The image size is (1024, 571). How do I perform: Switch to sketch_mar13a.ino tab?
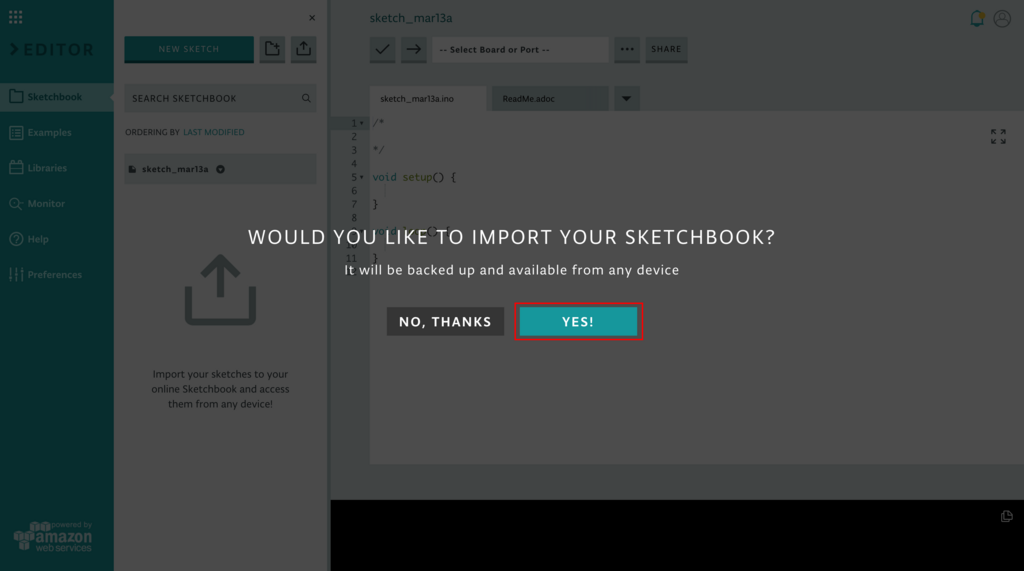[x=428, y=99]
